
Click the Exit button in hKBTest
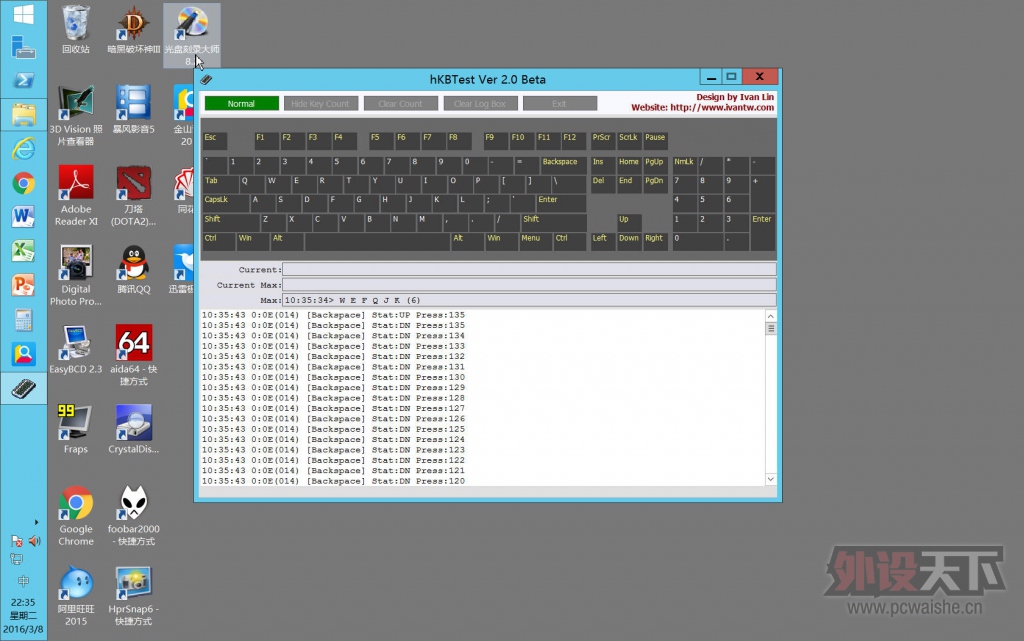click(559, 104)
